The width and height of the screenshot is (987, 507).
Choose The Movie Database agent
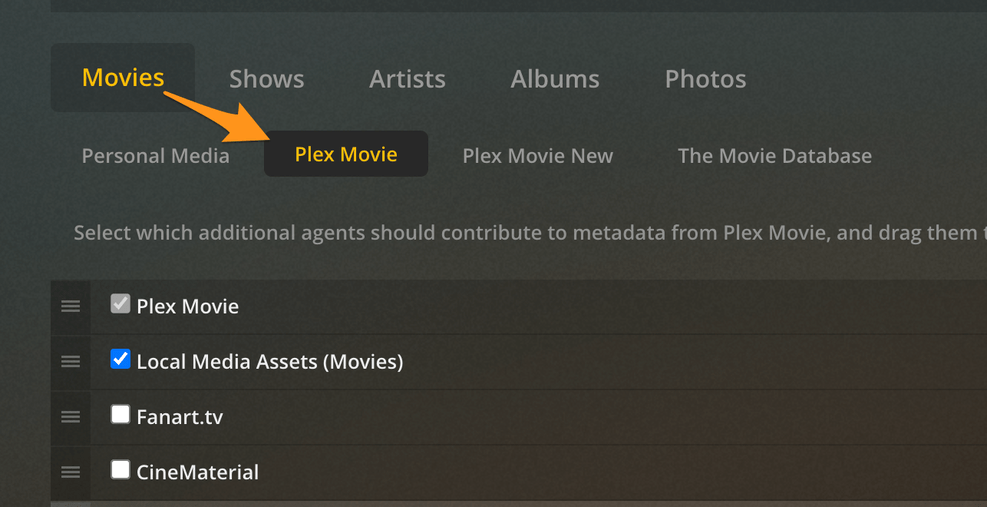[774, 156]
